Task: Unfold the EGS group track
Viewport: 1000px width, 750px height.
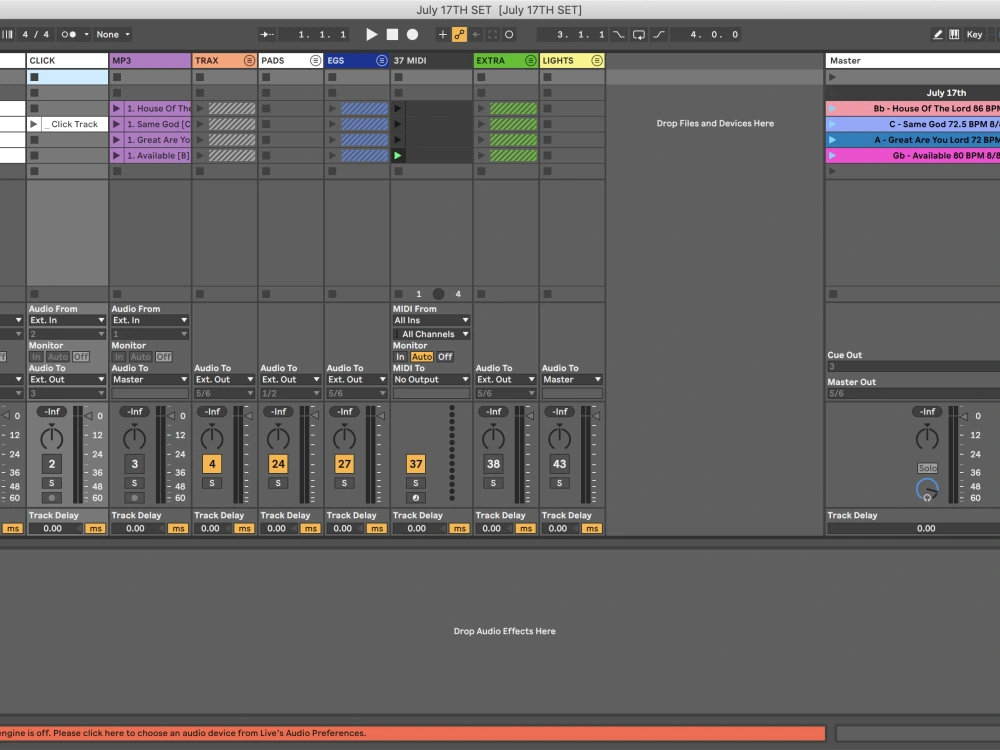Action: tap(381, 61)
